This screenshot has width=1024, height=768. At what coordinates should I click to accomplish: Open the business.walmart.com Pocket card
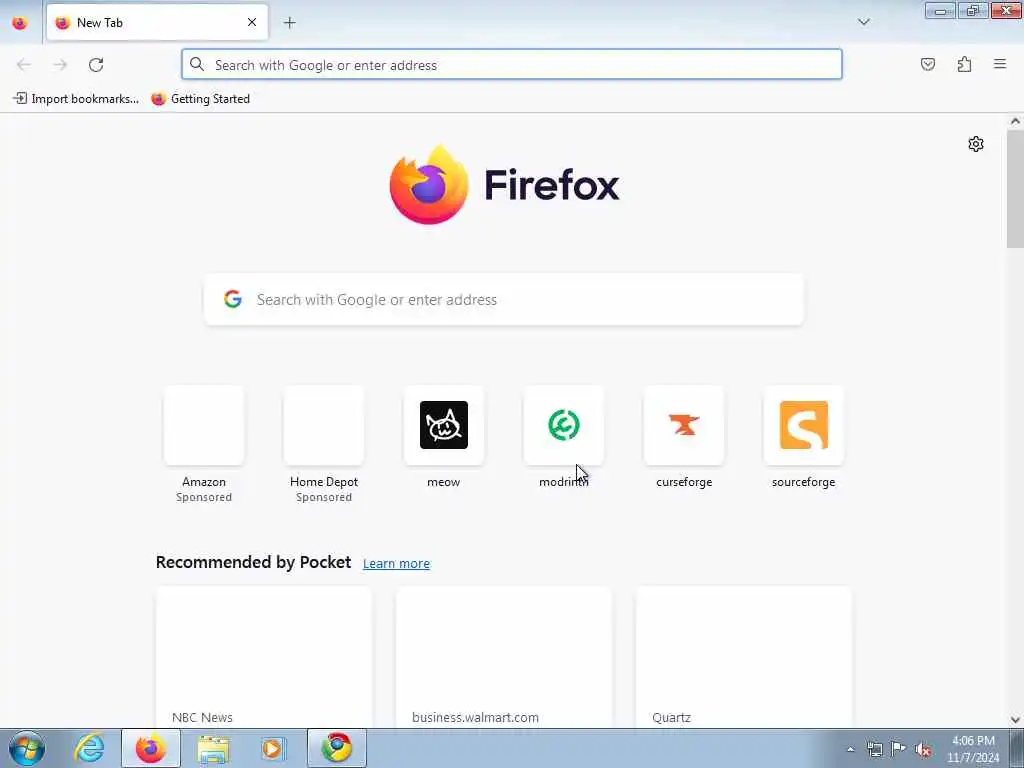click(x=504, y=657)
